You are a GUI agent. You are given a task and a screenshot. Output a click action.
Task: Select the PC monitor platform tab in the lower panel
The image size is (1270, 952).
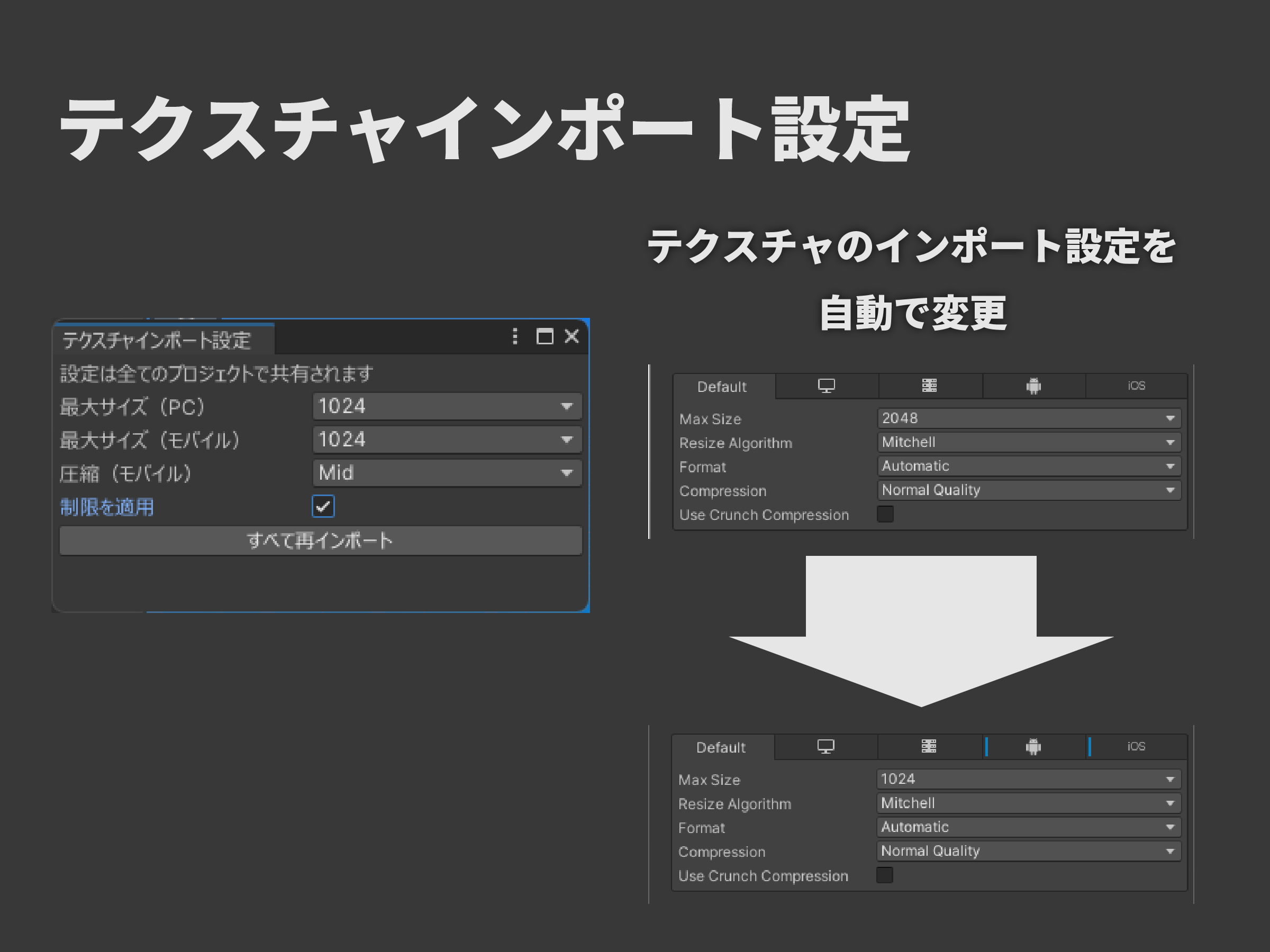825,747
